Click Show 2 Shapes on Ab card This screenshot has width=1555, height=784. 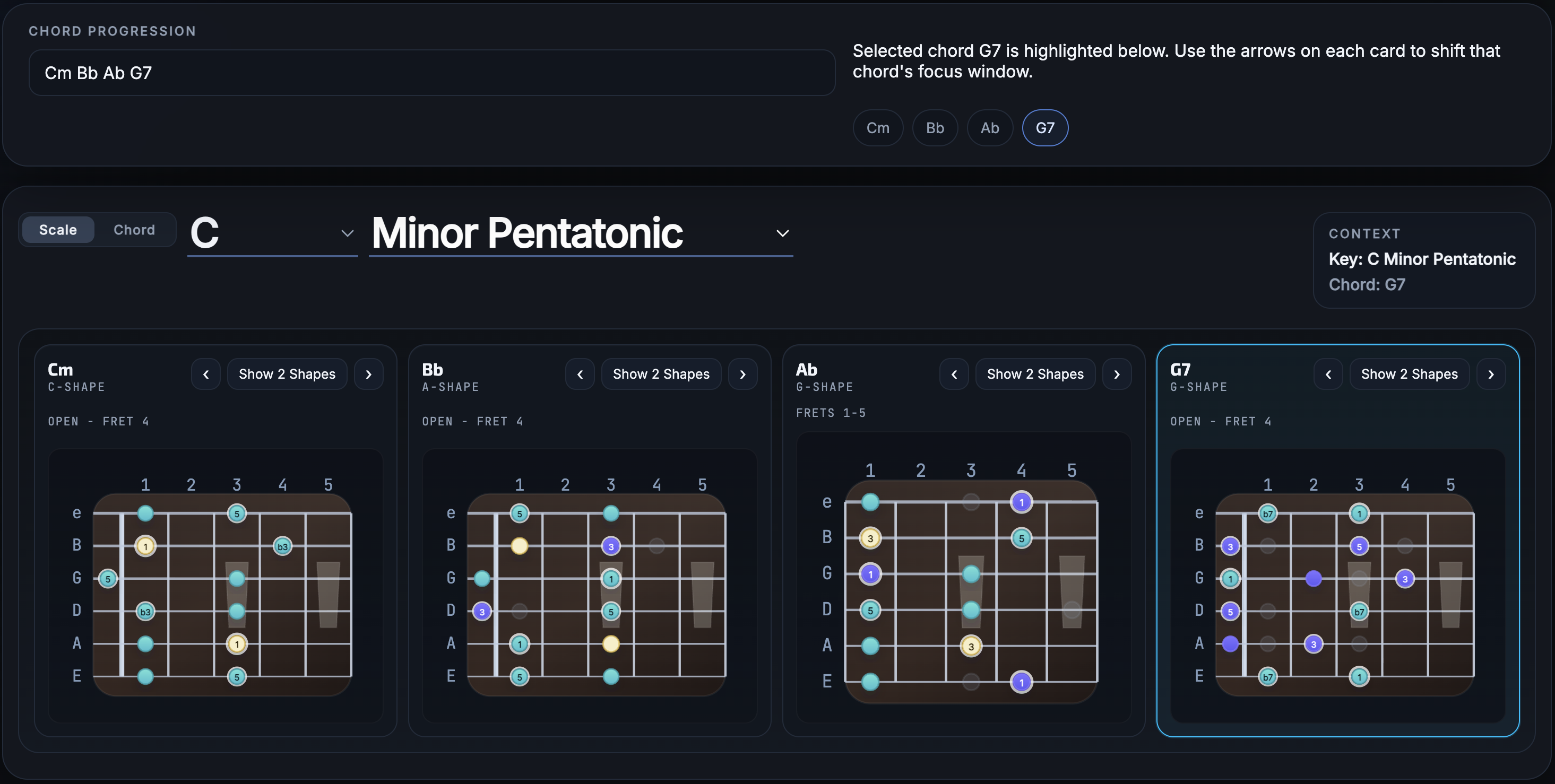(x=1036, y=374)
